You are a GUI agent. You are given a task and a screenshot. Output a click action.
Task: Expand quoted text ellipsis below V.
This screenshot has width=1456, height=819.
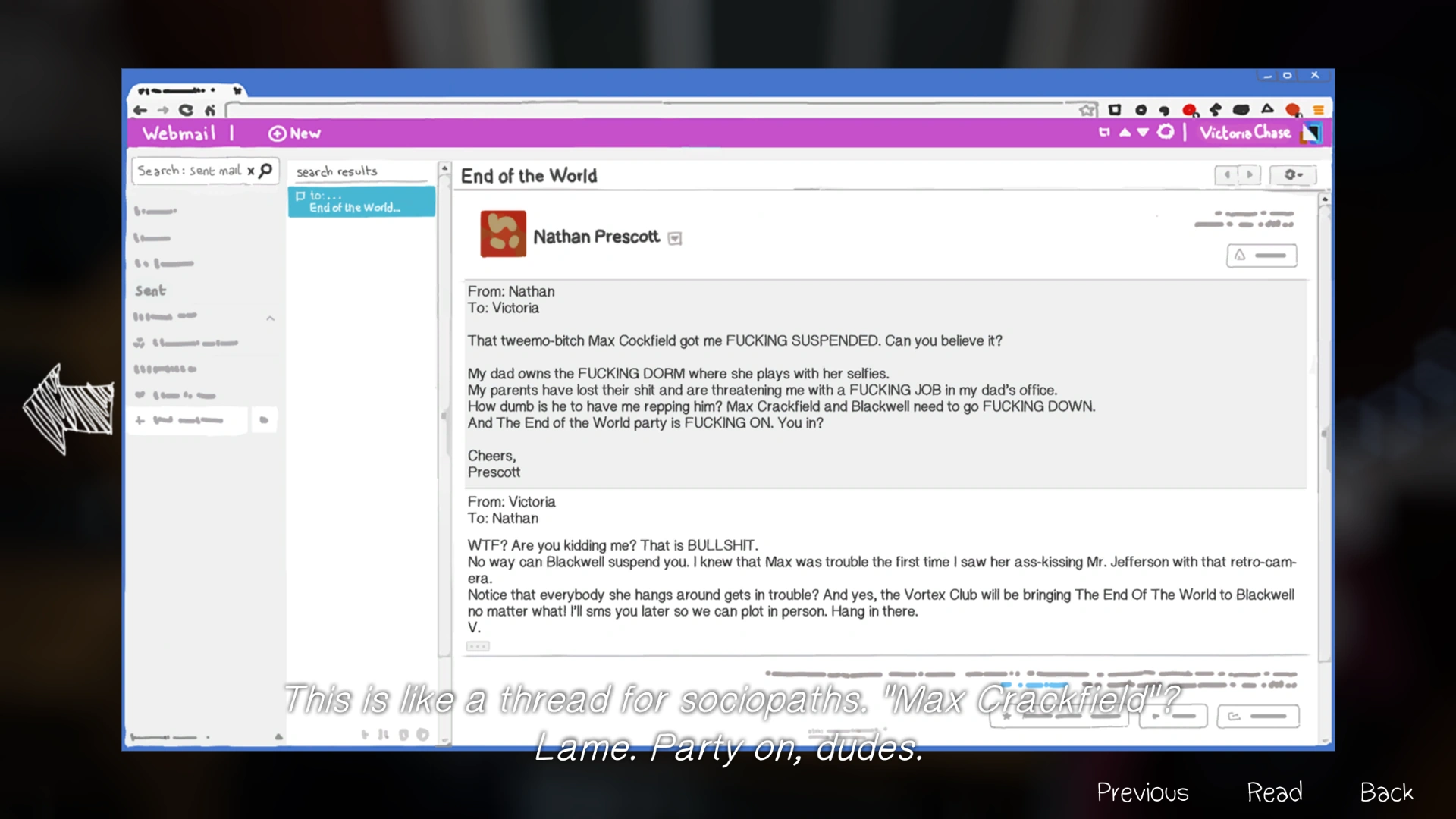coord(478,646)
